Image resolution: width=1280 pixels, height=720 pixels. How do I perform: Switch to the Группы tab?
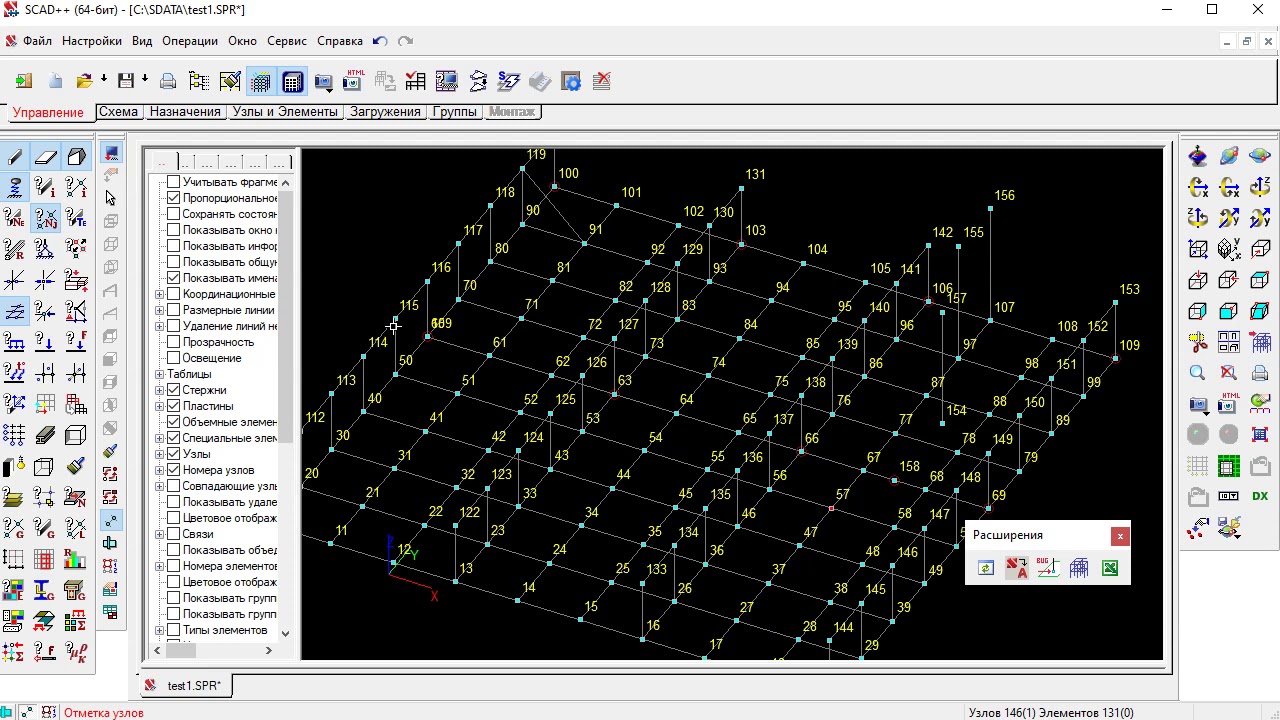455,112
